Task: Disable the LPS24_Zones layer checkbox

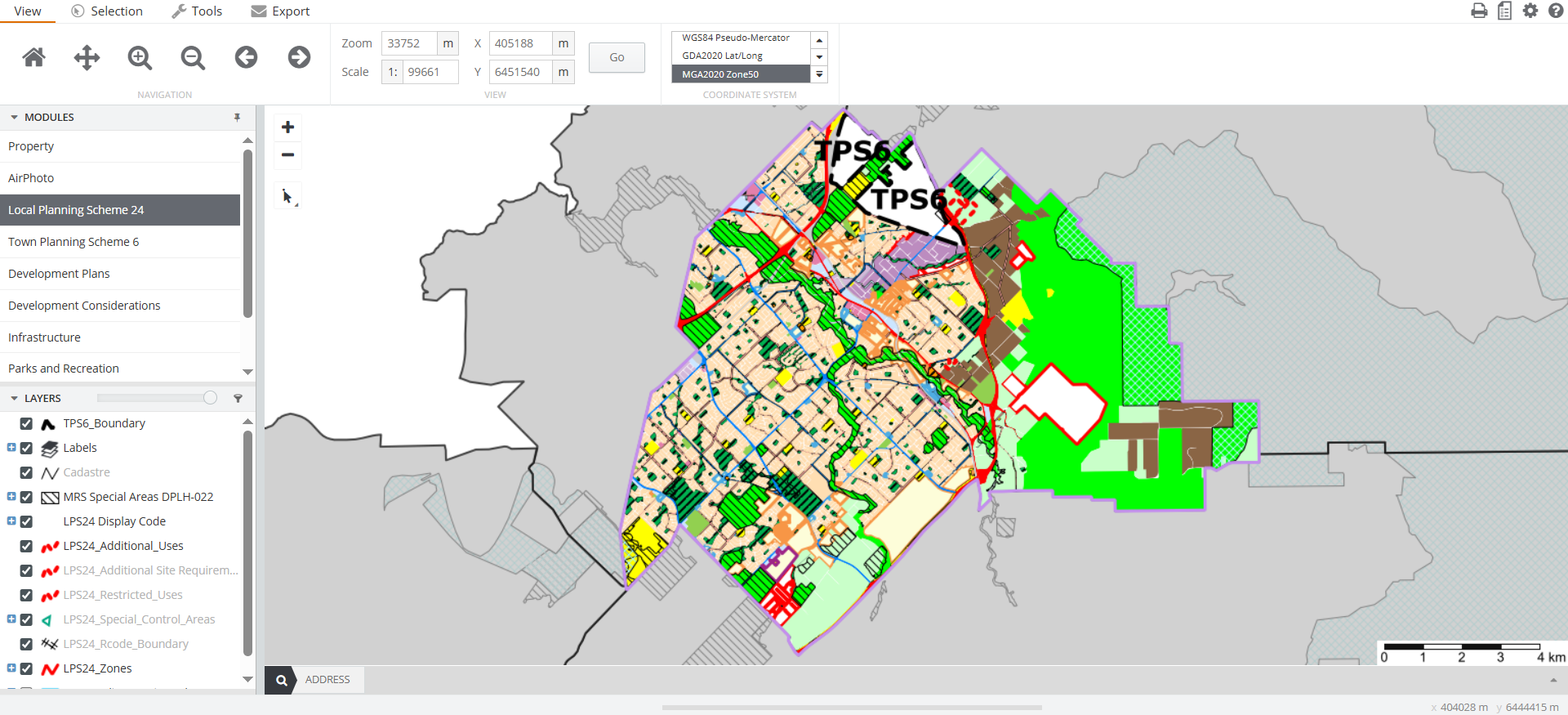Action: pos(26,668)
